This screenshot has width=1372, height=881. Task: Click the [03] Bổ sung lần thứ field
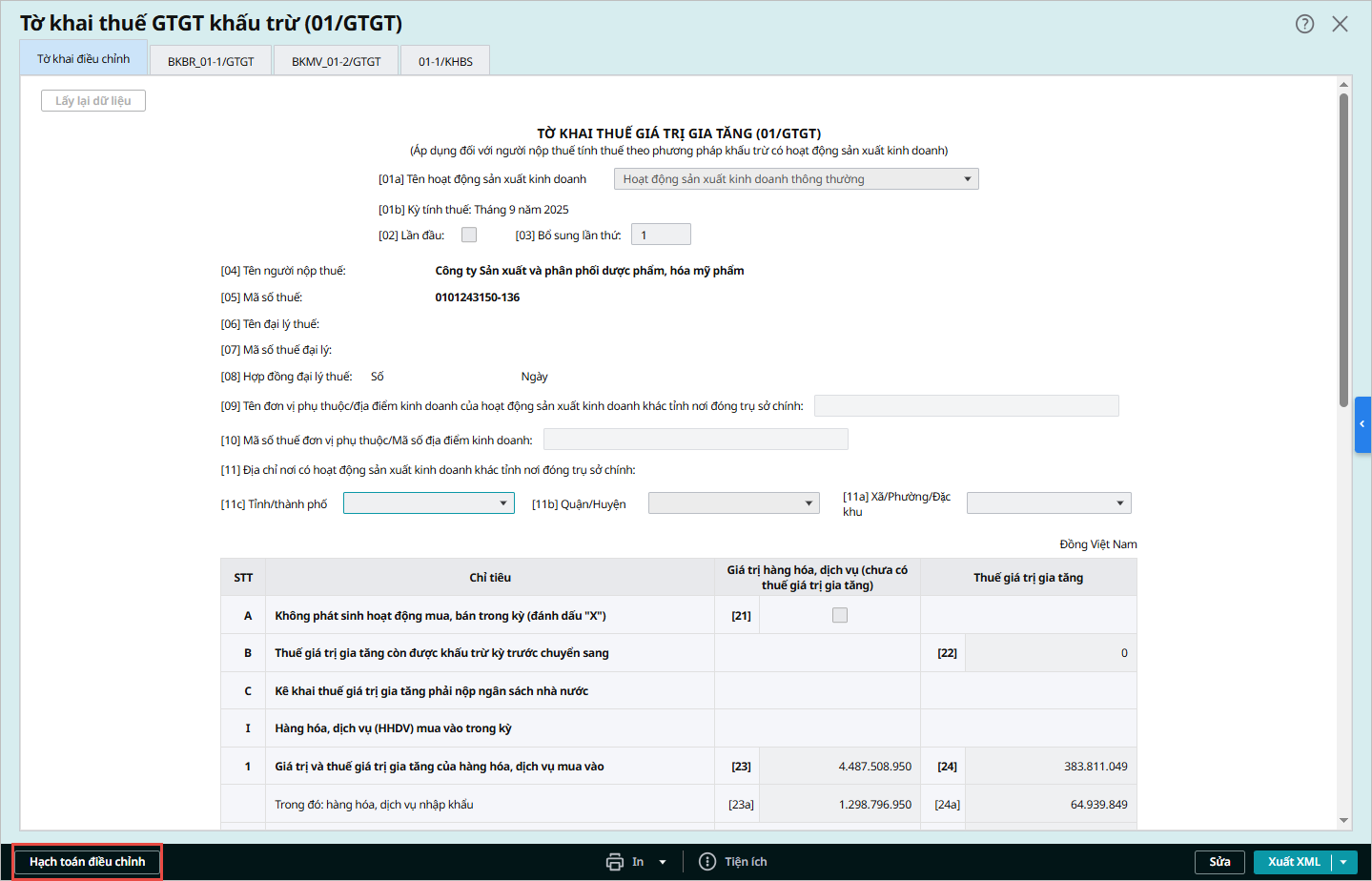[x=661, y=235]
